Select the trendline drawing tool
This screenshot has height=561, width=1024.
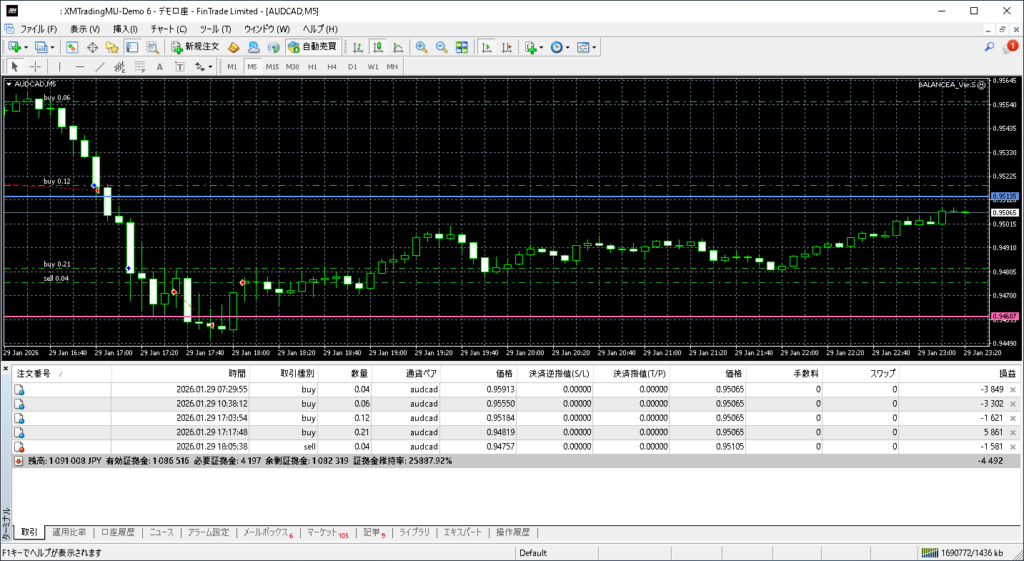pyautogui.click(x=100, y=67)
